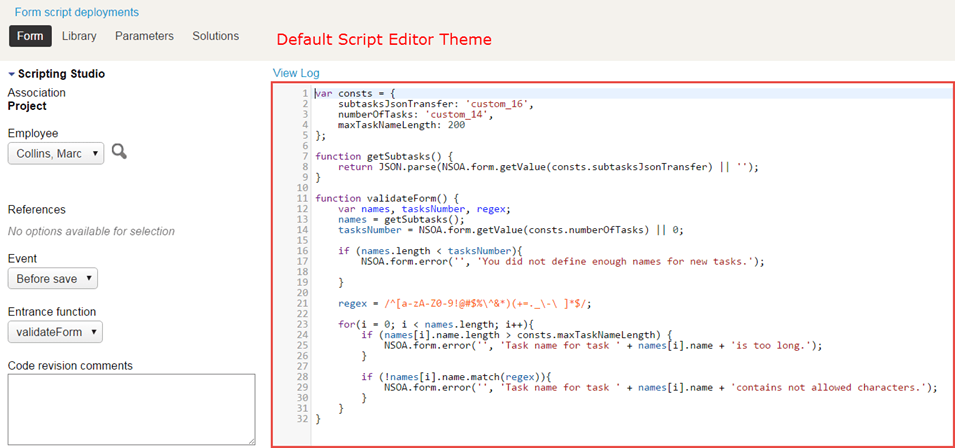Click line number 21 in the gutter

pos(303,303)
